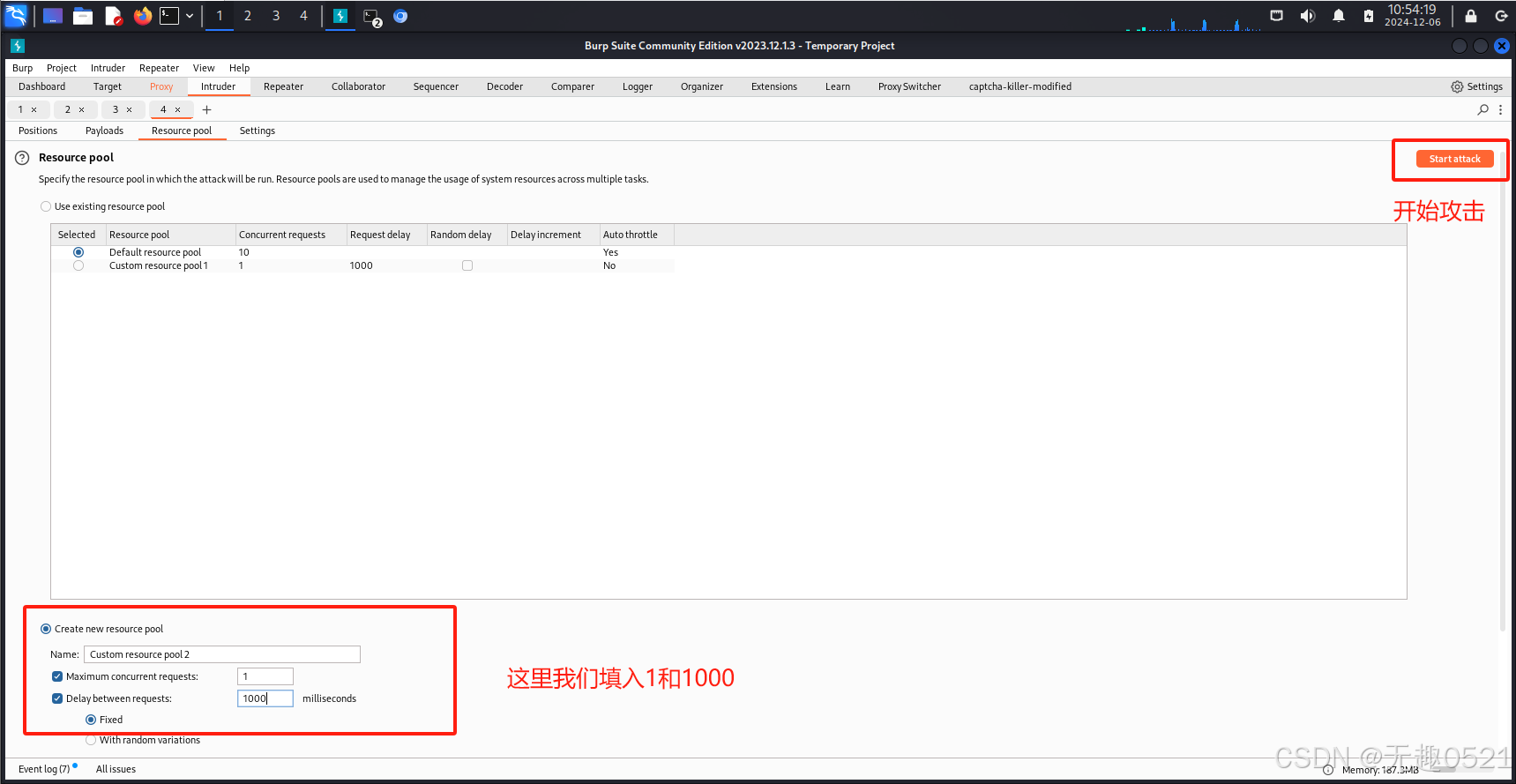The height and width of the screenshot is (784, 1516).
Task: Select Create new resource pool option
Action: [x=46, y=629]
